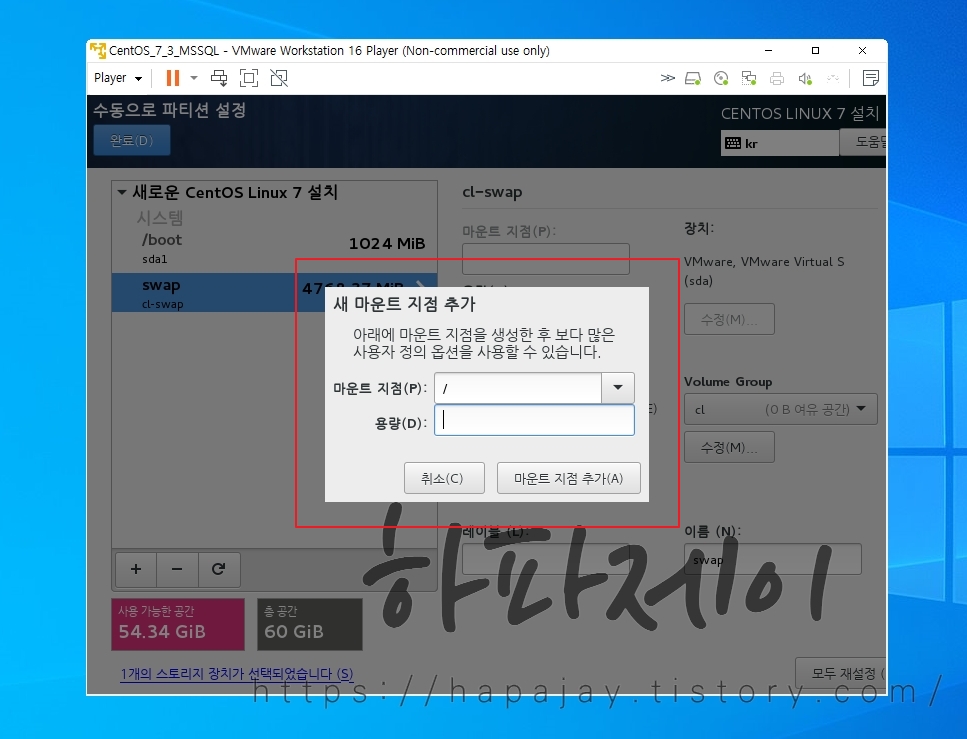This screenshot has width=967, height=739.
Task: Pause the virtual machine
Action: (173, 78)
